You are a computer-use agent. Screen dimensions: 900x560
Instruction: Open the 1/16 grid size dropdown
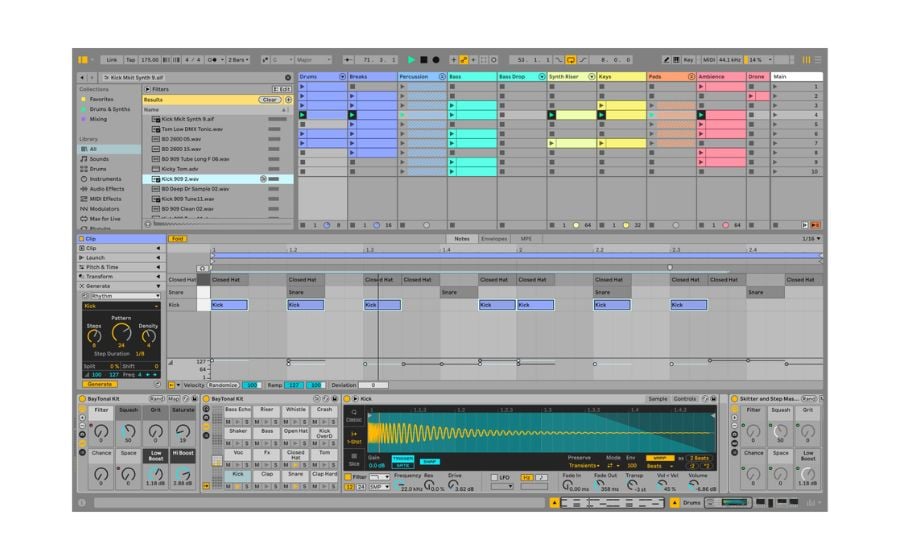click(x=810, y=239)
